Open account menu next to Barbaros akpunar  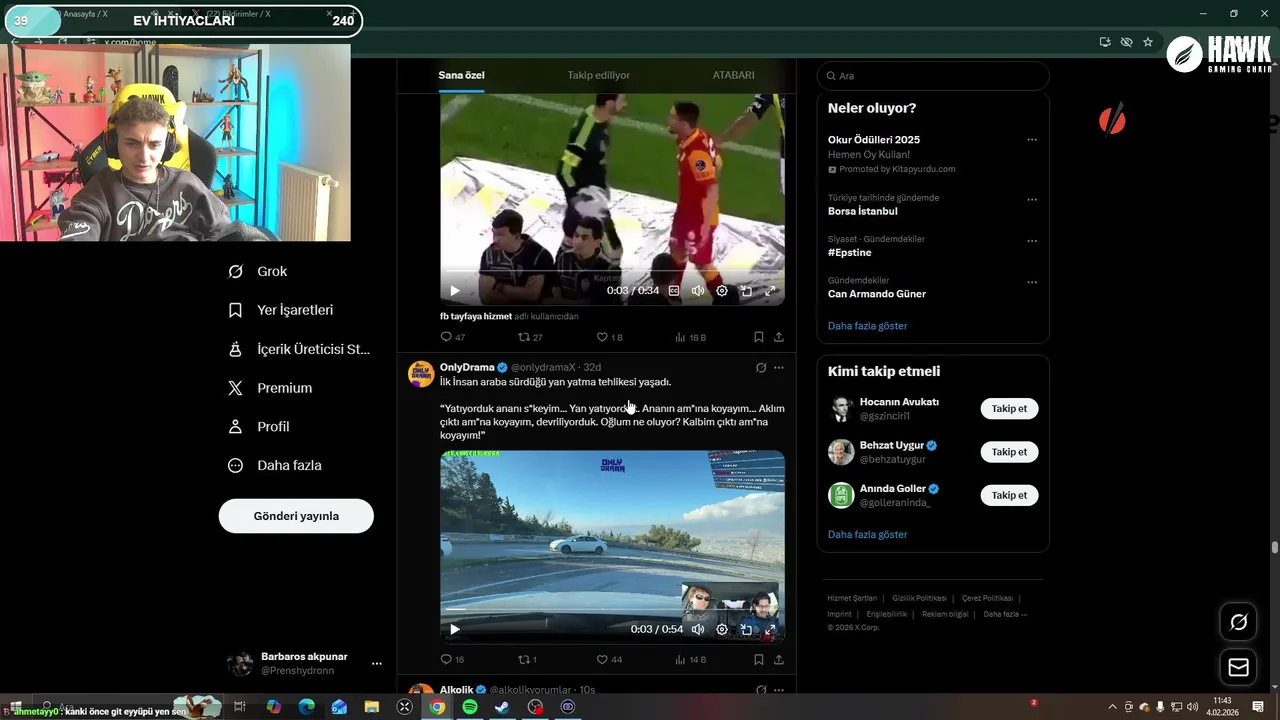377,663
